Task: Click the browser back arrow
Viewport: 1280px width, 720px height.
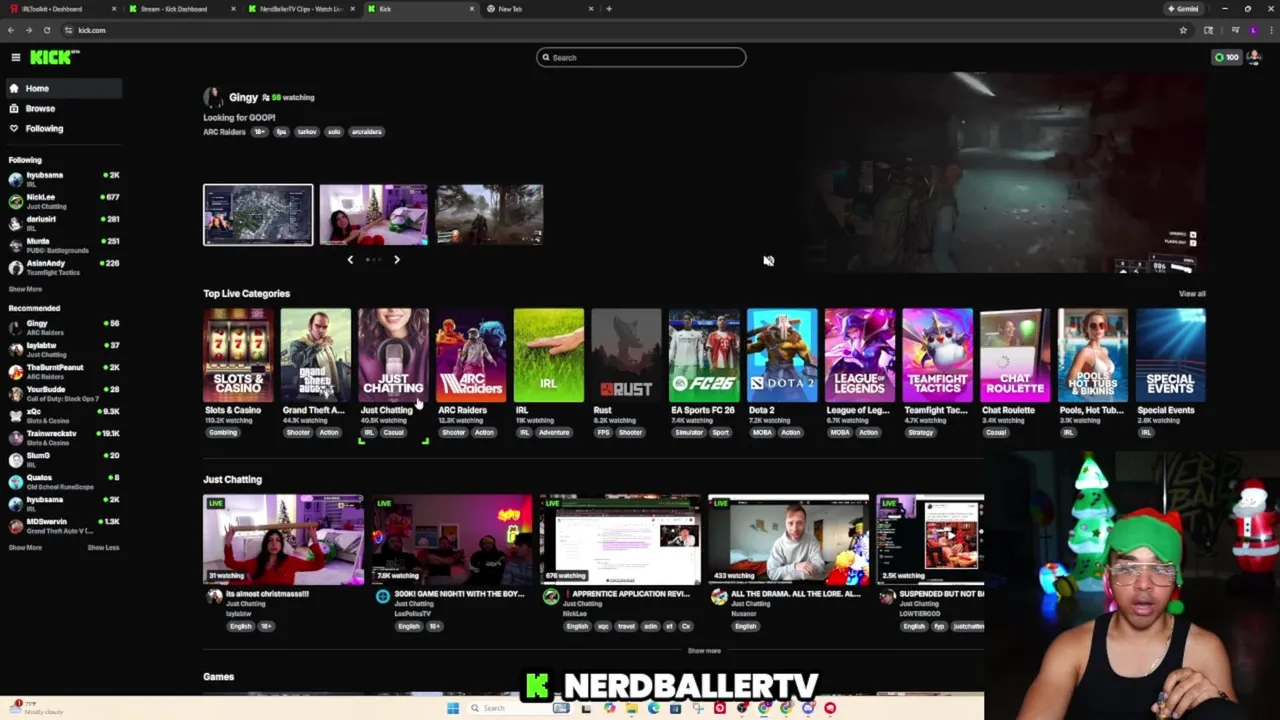Action: pyautogui.click(x=11, y=30)
